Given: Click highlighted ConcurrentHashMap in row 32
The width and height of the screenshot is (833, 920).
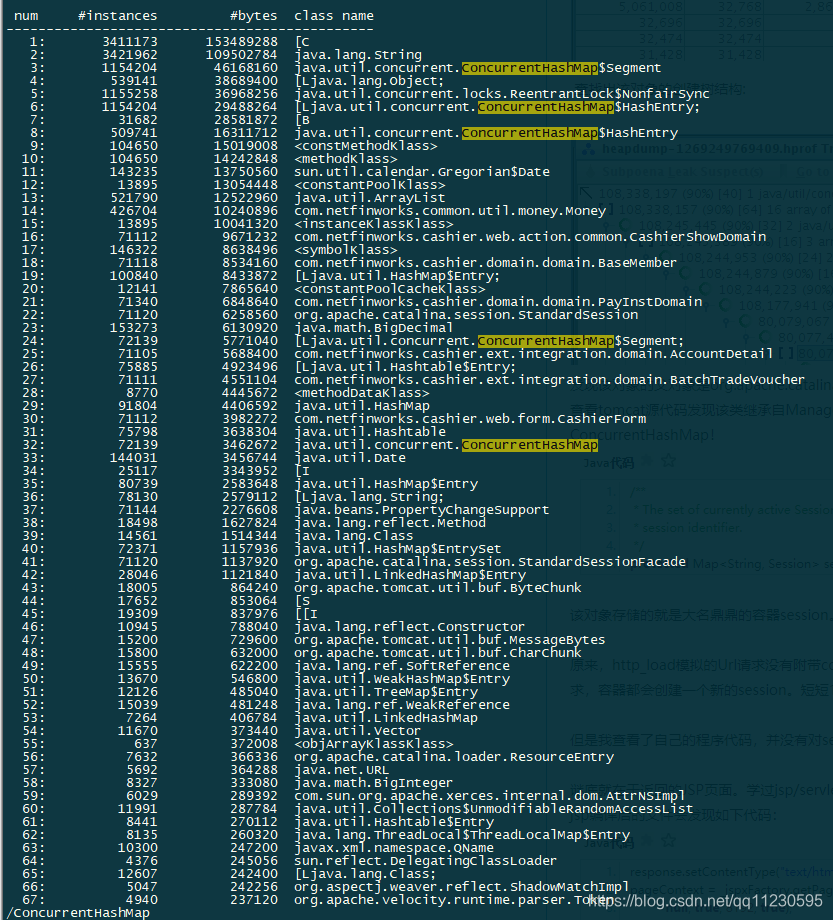Looking at the screenshot, I should click(x=530, y=445).
